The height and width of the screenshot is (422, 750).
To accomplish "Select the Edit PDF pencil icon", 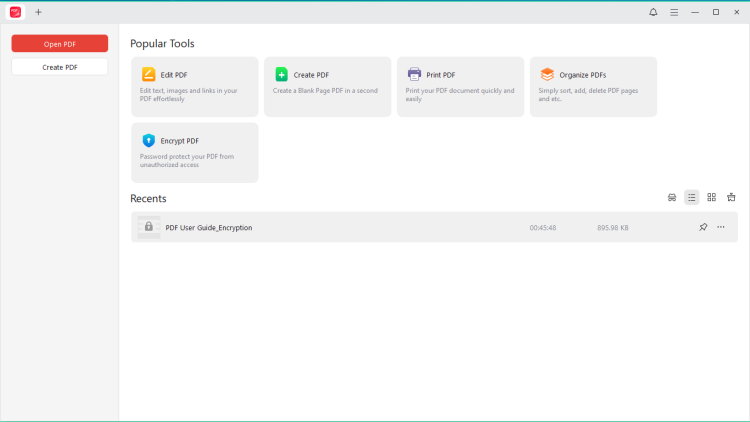I will click(149, 75).
